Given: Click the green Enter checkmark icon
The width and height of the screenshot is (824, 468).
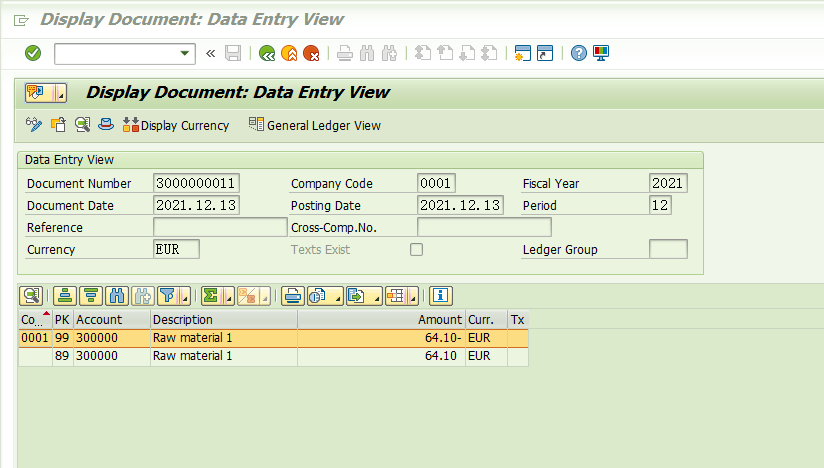Looking at the screenshot, I should [x=33, y=53].
